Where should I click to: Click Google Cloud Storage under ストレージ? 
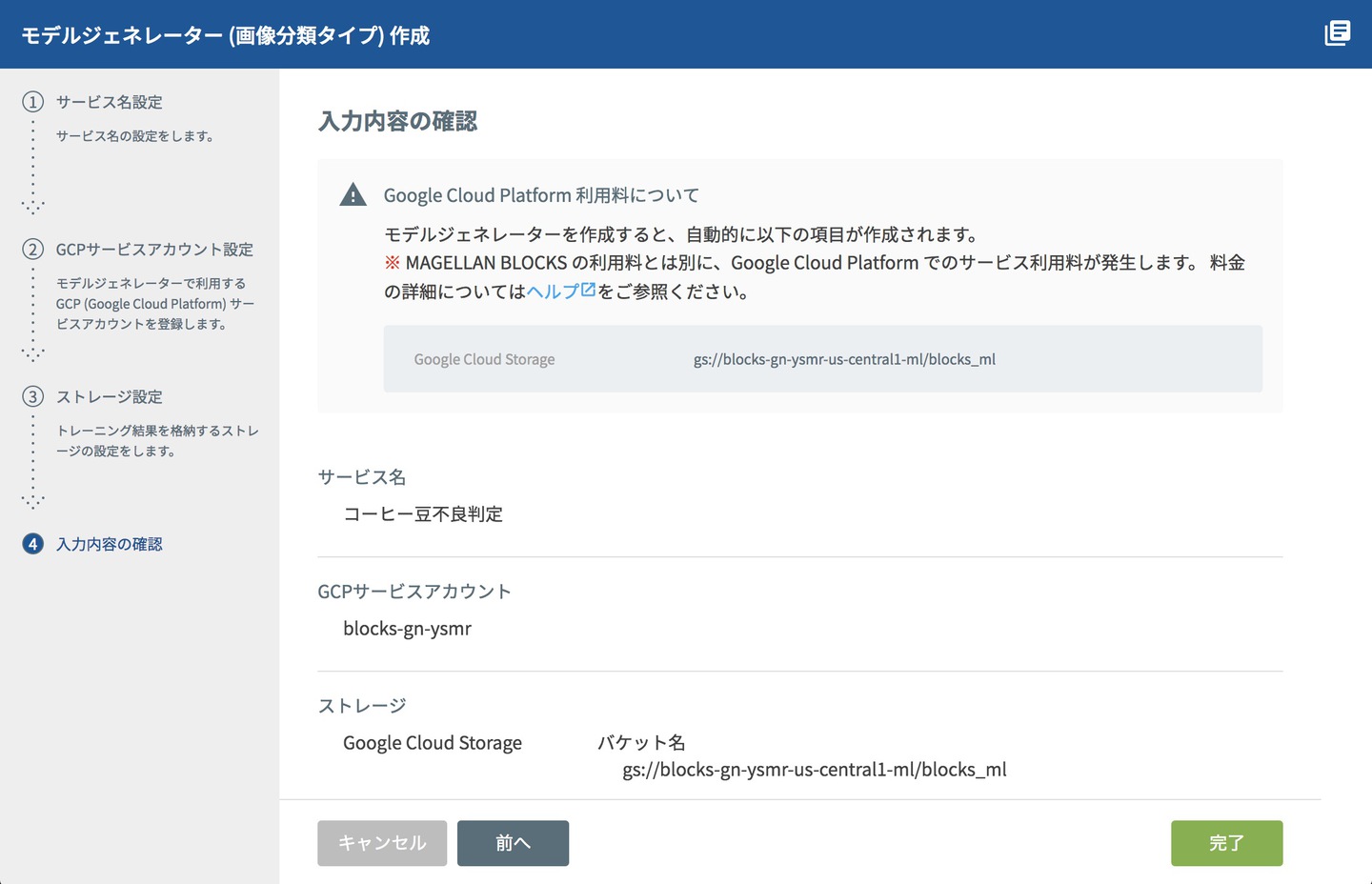[433, 743]
